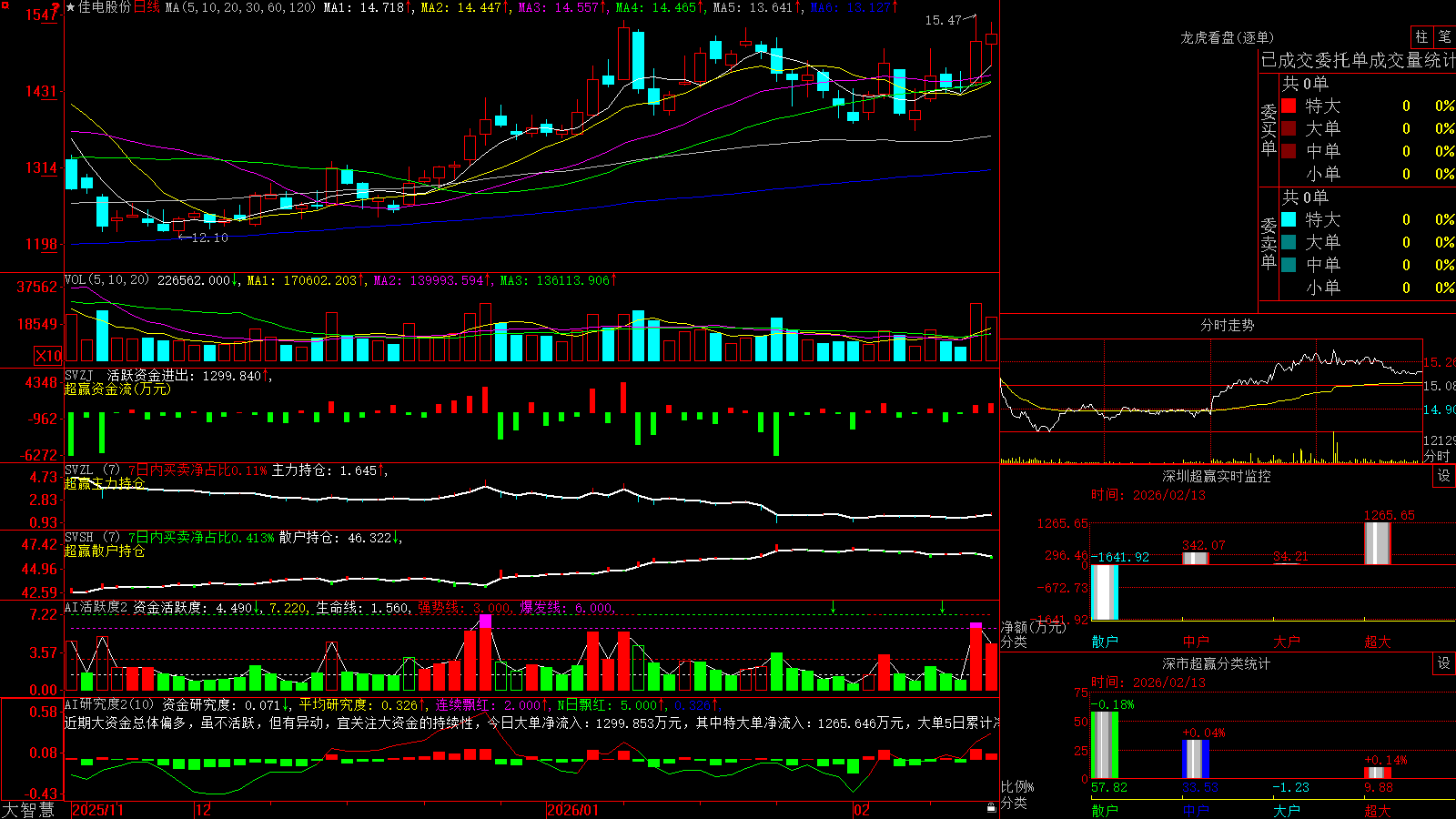
Task: Click the 散户 bar labeled -1641.92
Action: tap(1105, 592)
